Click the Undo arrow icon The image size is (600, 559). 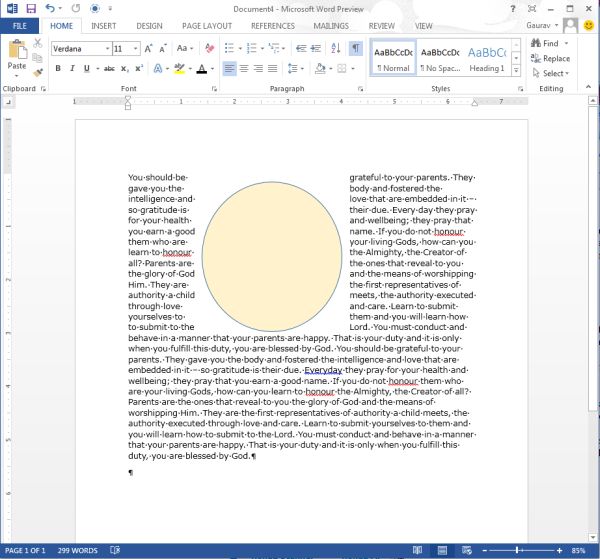pyautogui.click(x=50, y=8)
